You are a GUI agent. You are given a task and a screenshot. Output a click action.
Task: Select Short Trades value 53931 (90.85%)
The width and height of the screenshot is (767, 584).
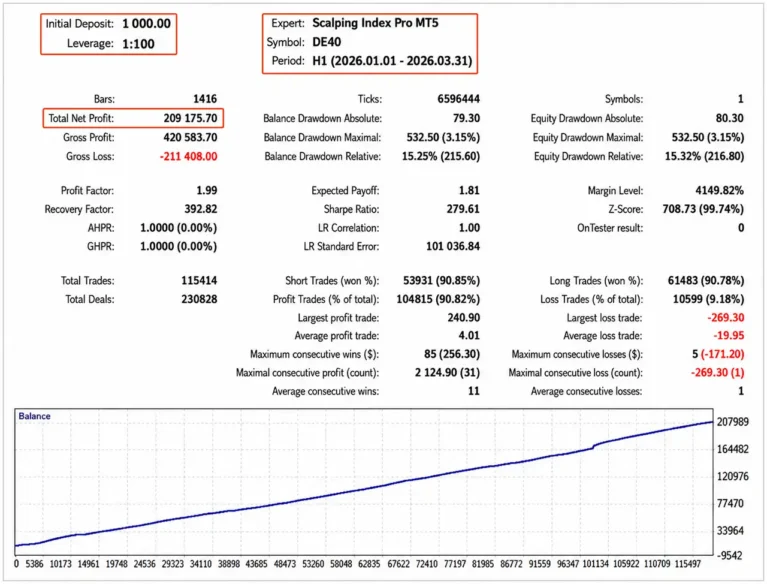[441, 281]
